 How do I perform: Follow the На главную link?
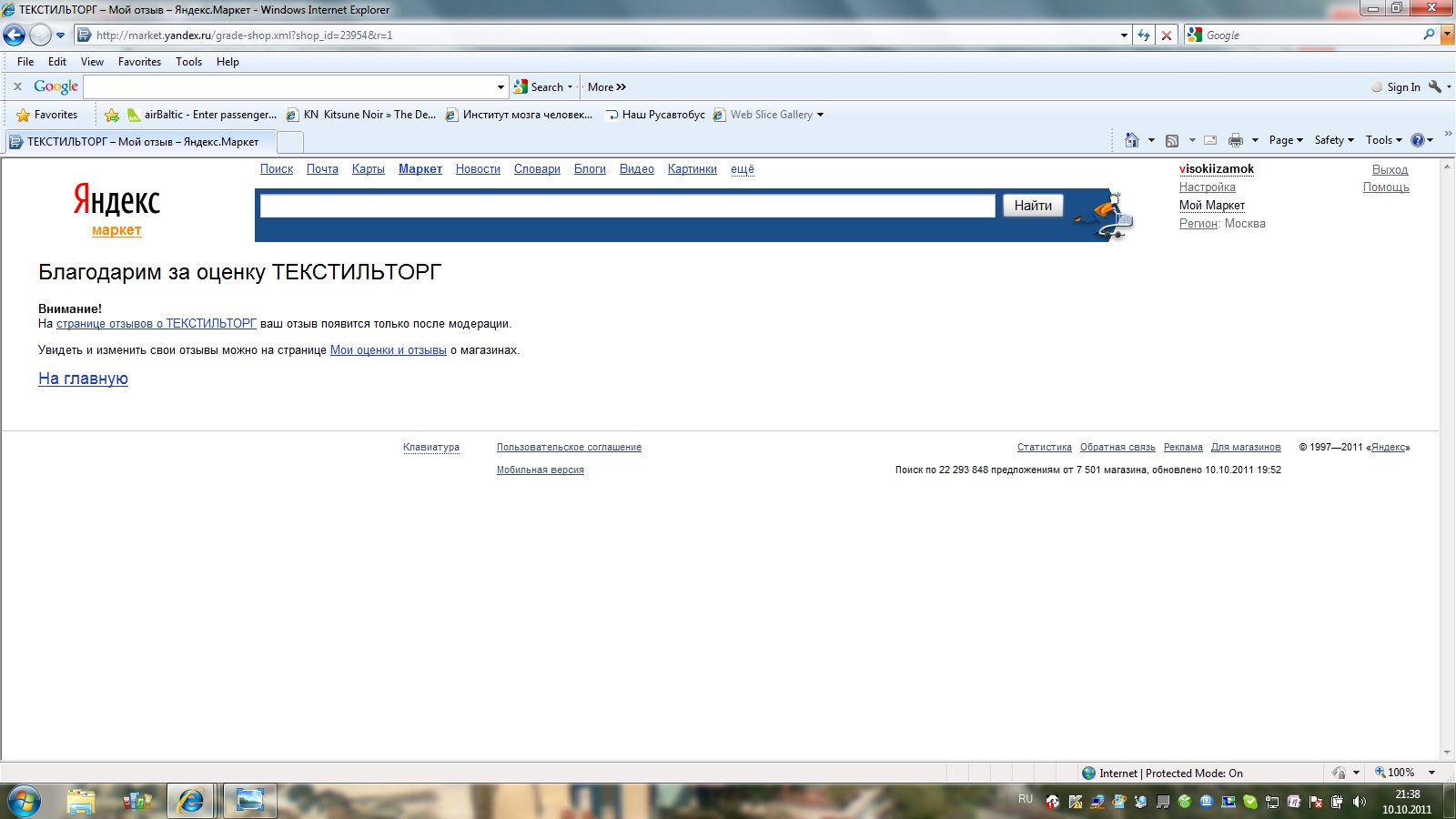click(x=83, y=379)
